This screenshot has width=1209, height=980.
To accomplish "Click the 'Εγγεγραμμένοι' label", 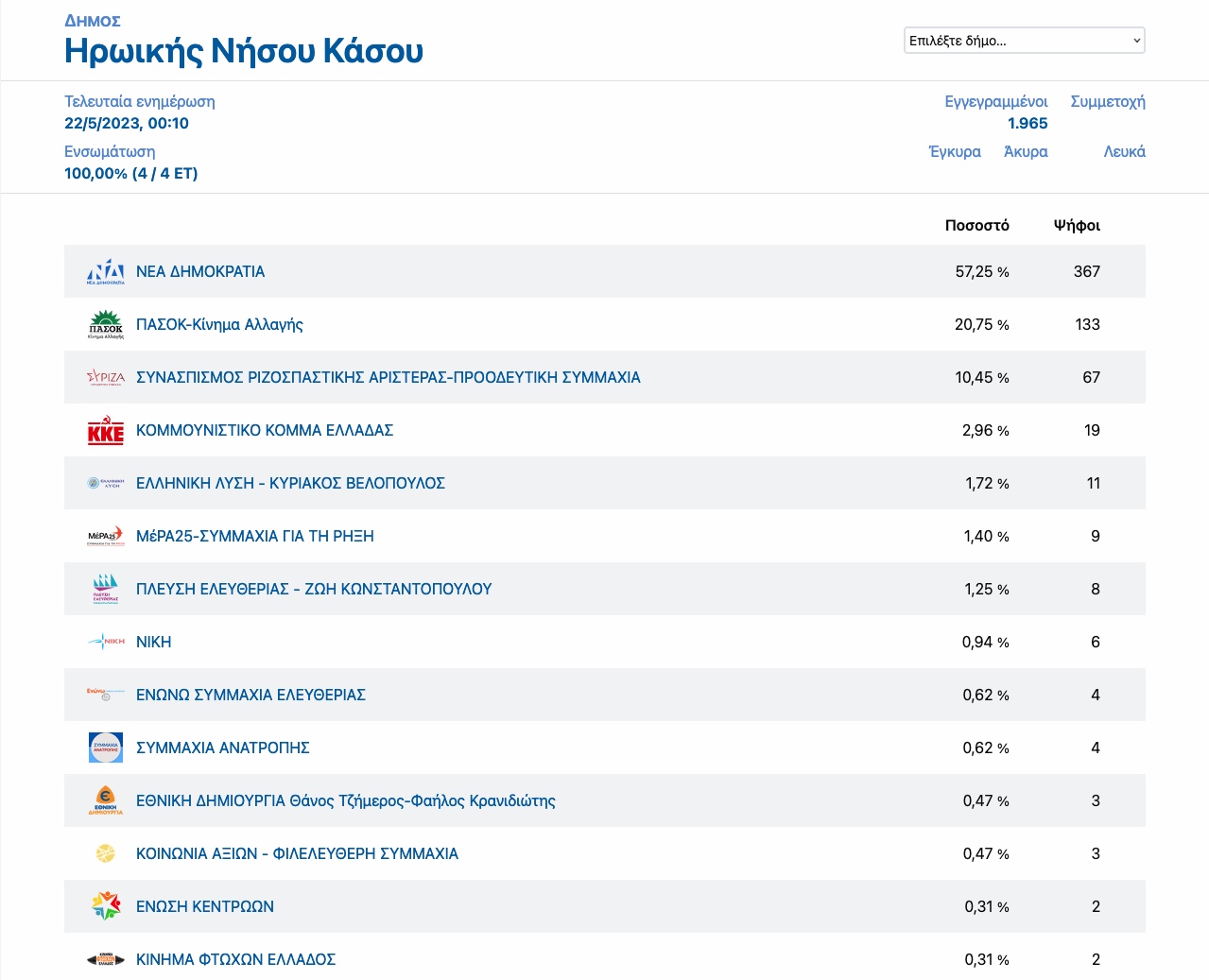I will pos(996,101).
